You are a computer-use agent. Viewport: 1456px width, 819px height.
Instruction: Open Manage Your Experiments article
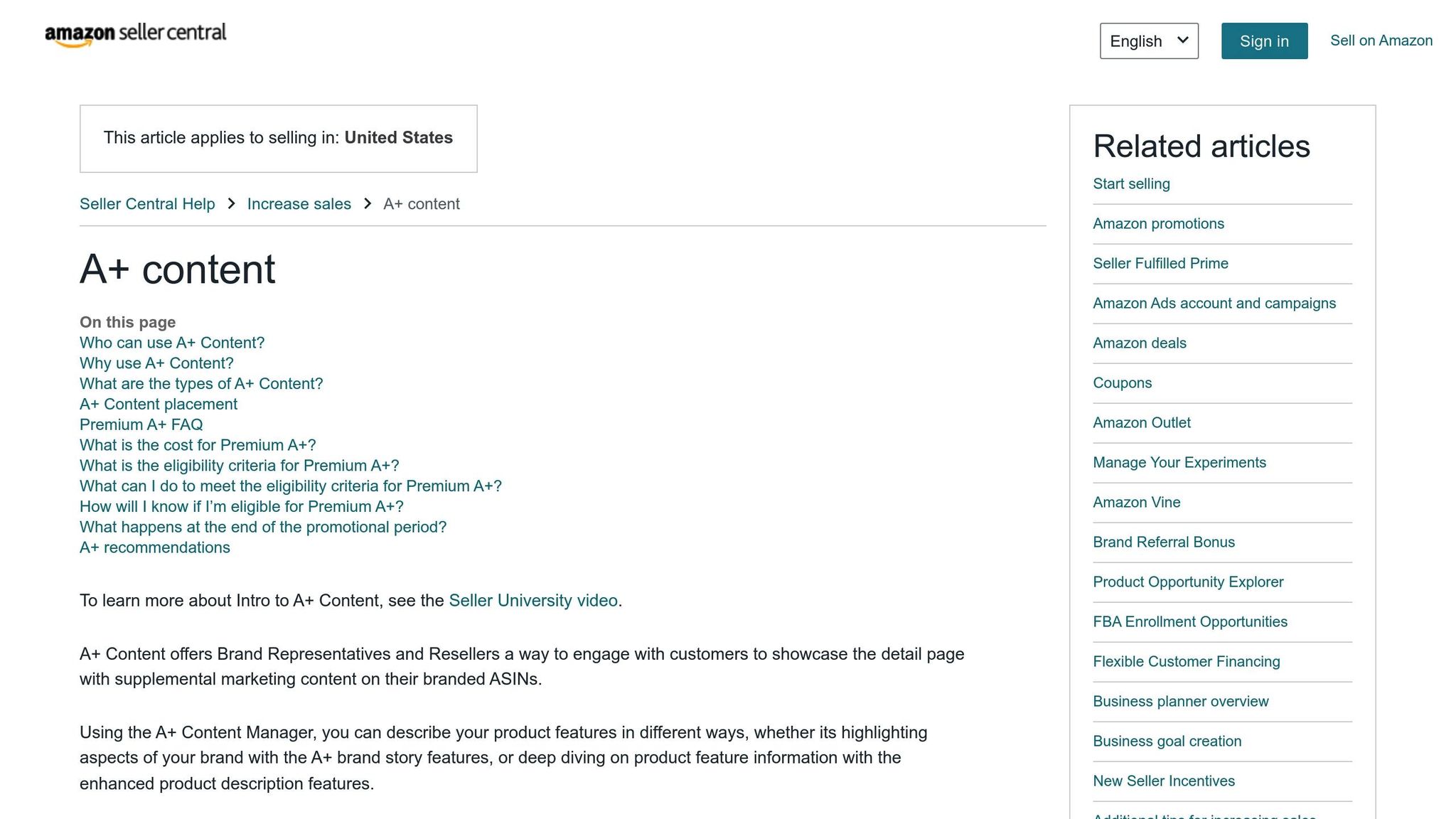1179,463
